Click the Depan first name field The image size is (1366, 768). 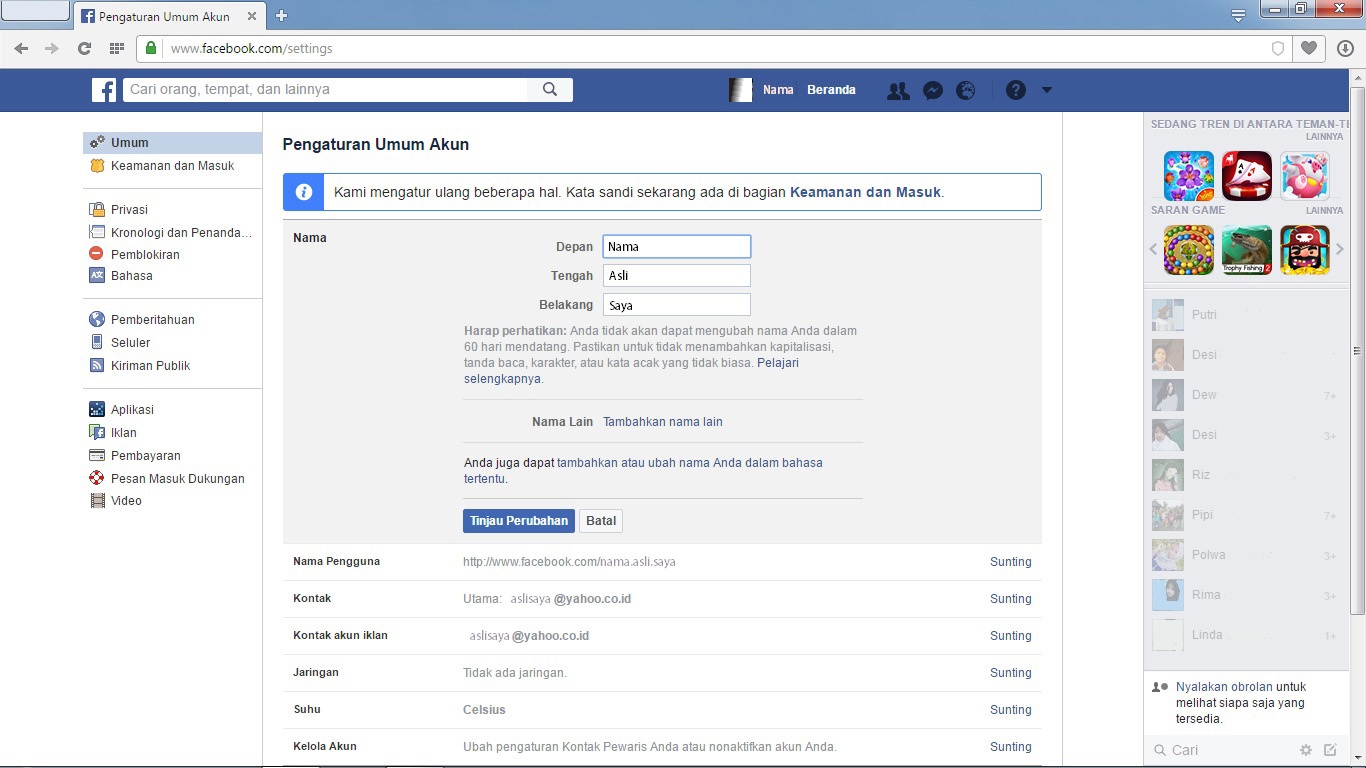point(677,247)
